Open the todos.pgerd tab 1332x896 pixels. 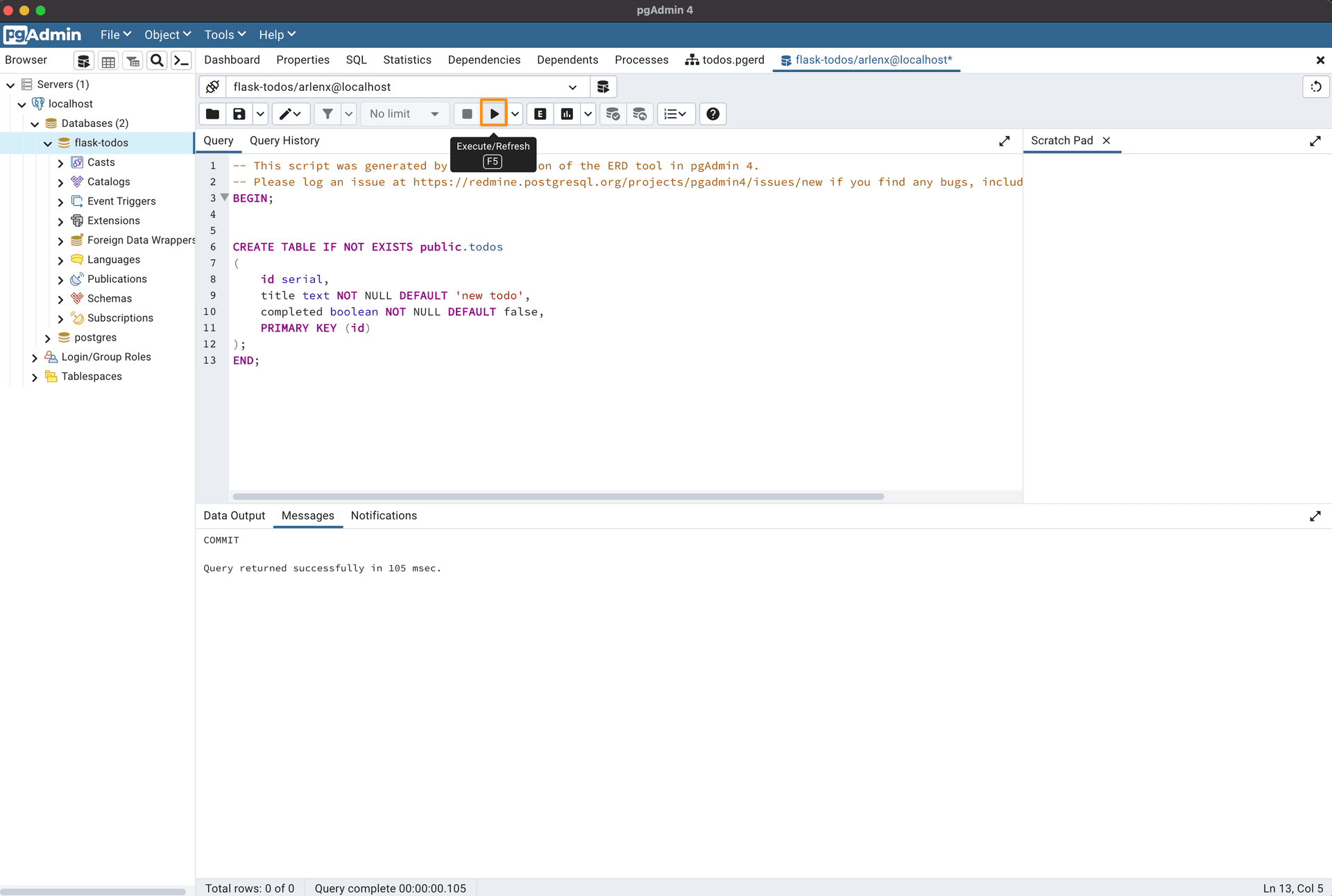[x=724, y=60]
